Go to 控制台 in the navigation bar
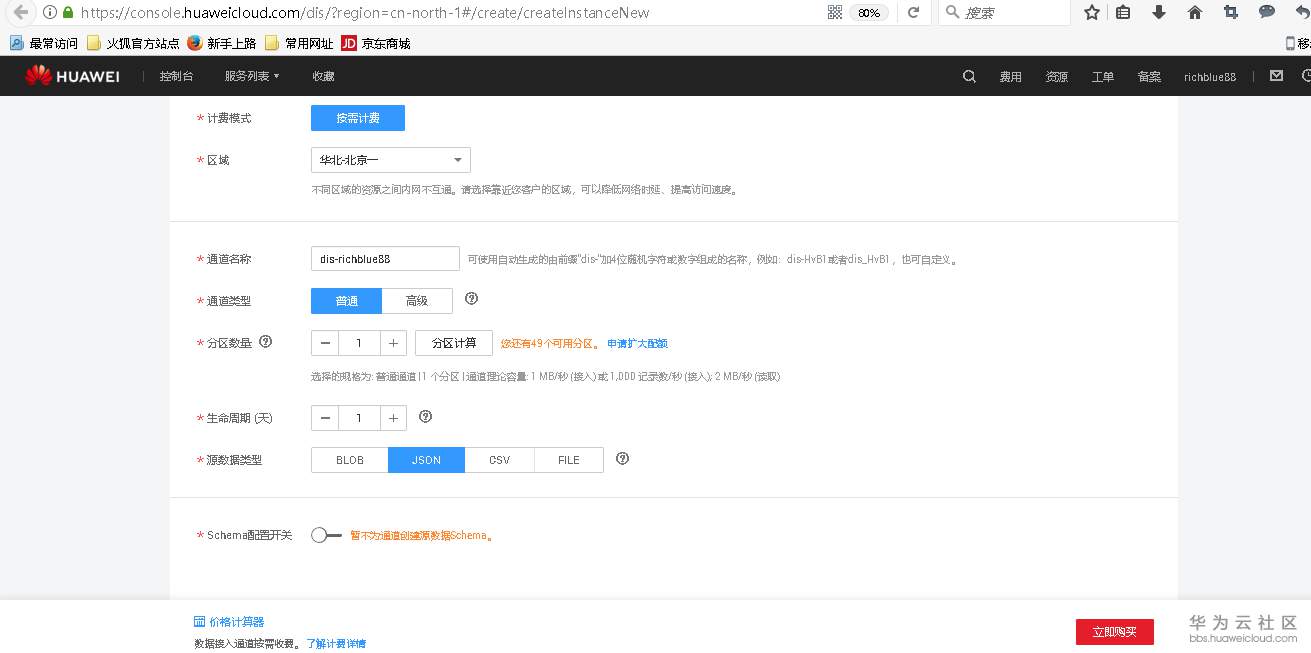Viewport: 1311px width, 653px height. tap(177, 75)
